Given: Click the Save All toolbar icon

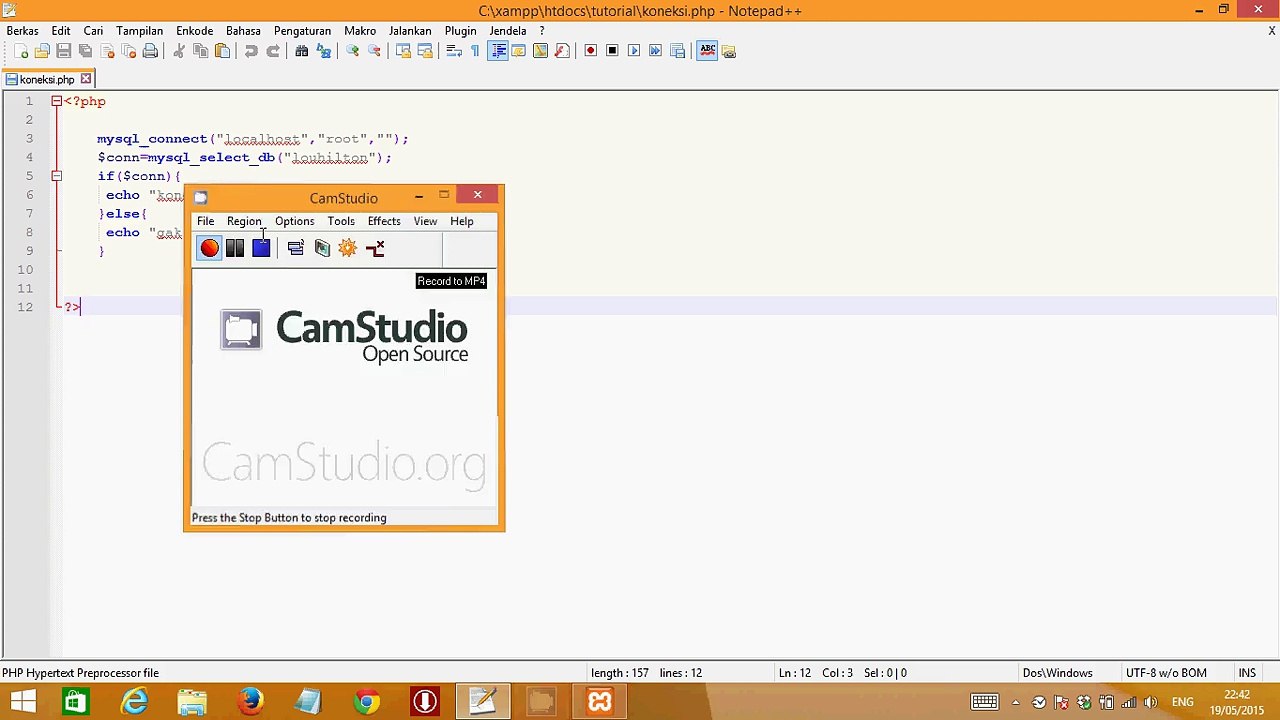Looking at the screenshot, I should coord(85,51).
